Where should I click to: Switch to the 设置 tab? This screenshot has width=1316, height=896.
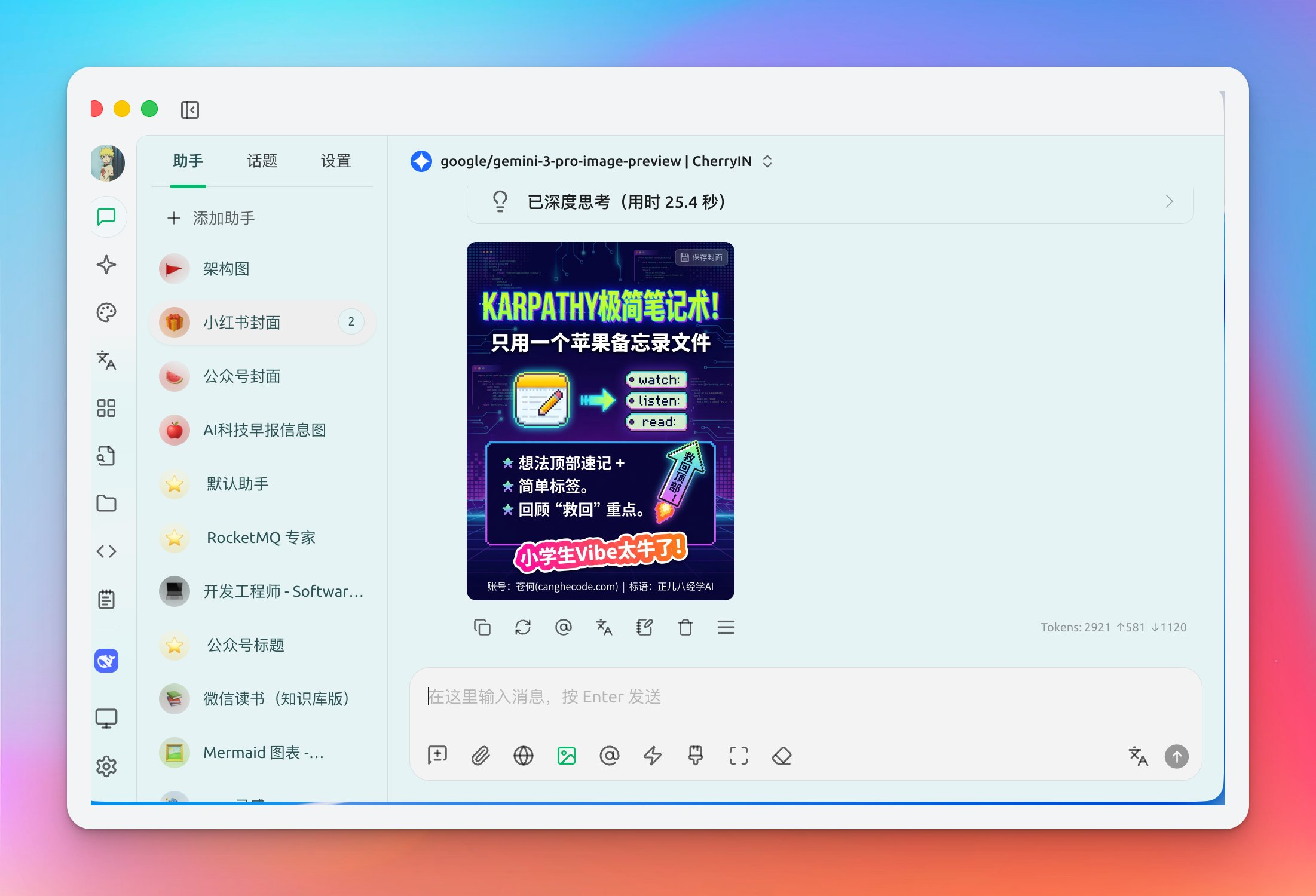click(335, 161)
